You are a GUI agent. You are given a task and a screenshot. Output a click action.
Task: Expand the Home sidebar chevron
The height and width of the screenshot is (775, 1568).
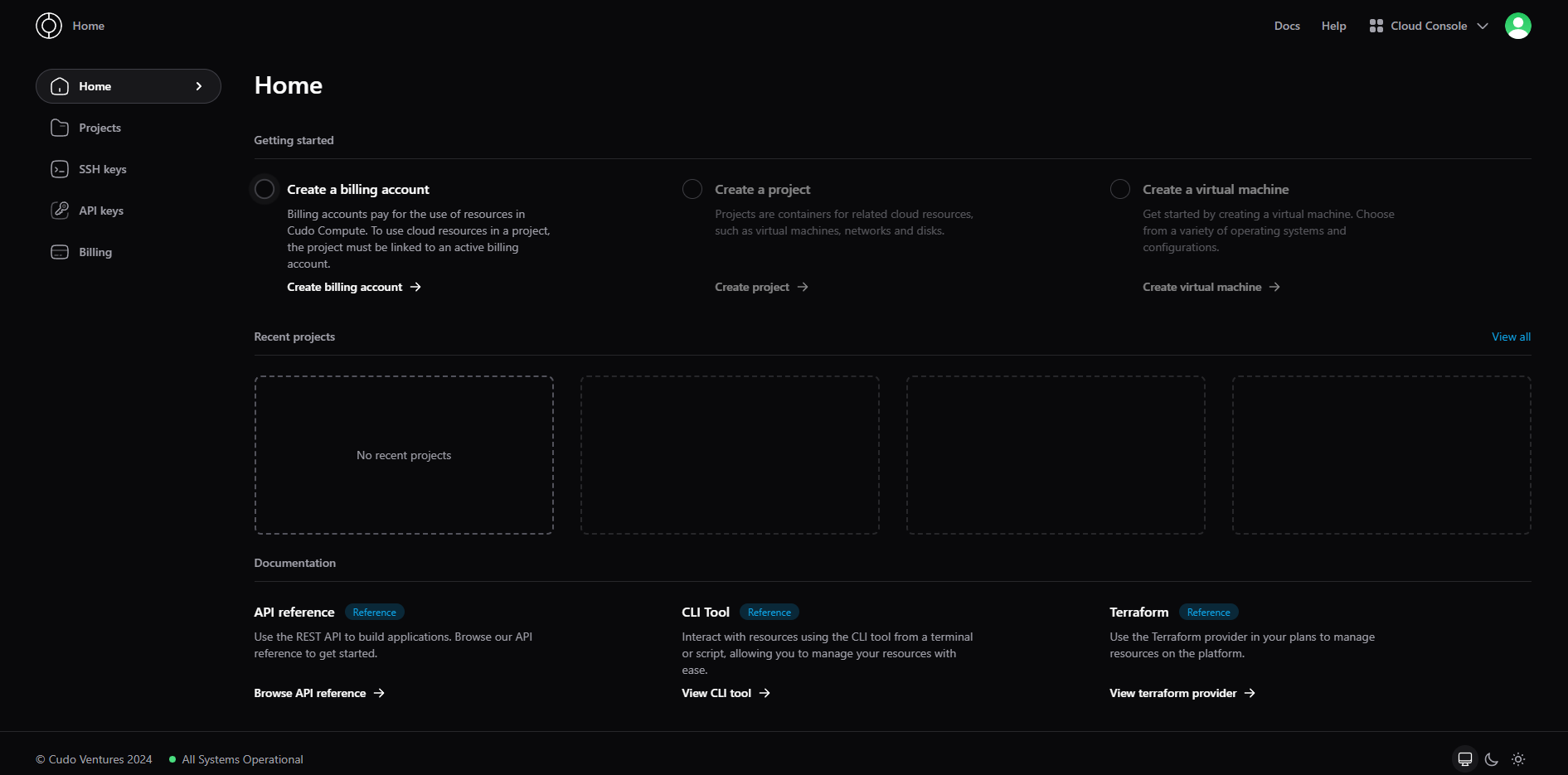199,86
